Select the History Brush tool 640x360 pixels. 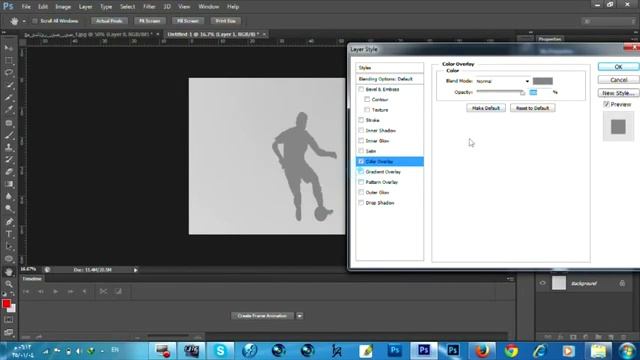pyautogui.click(x=9, y=159)
